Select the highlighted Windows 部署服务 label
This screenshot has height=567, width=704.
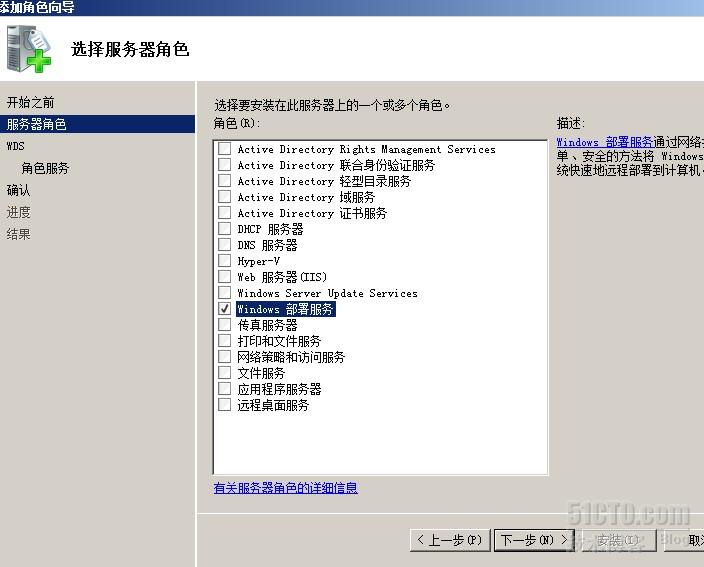286,309
